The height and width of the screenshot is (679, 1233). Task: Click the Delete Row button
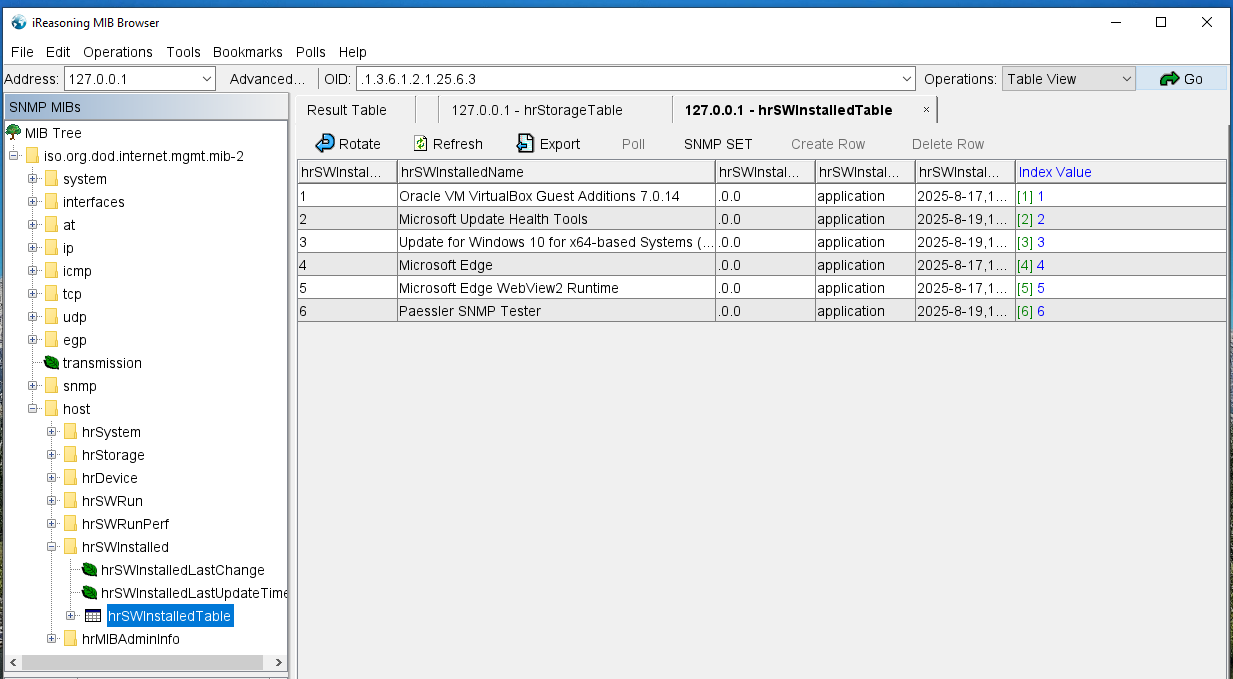click(948, 144)
